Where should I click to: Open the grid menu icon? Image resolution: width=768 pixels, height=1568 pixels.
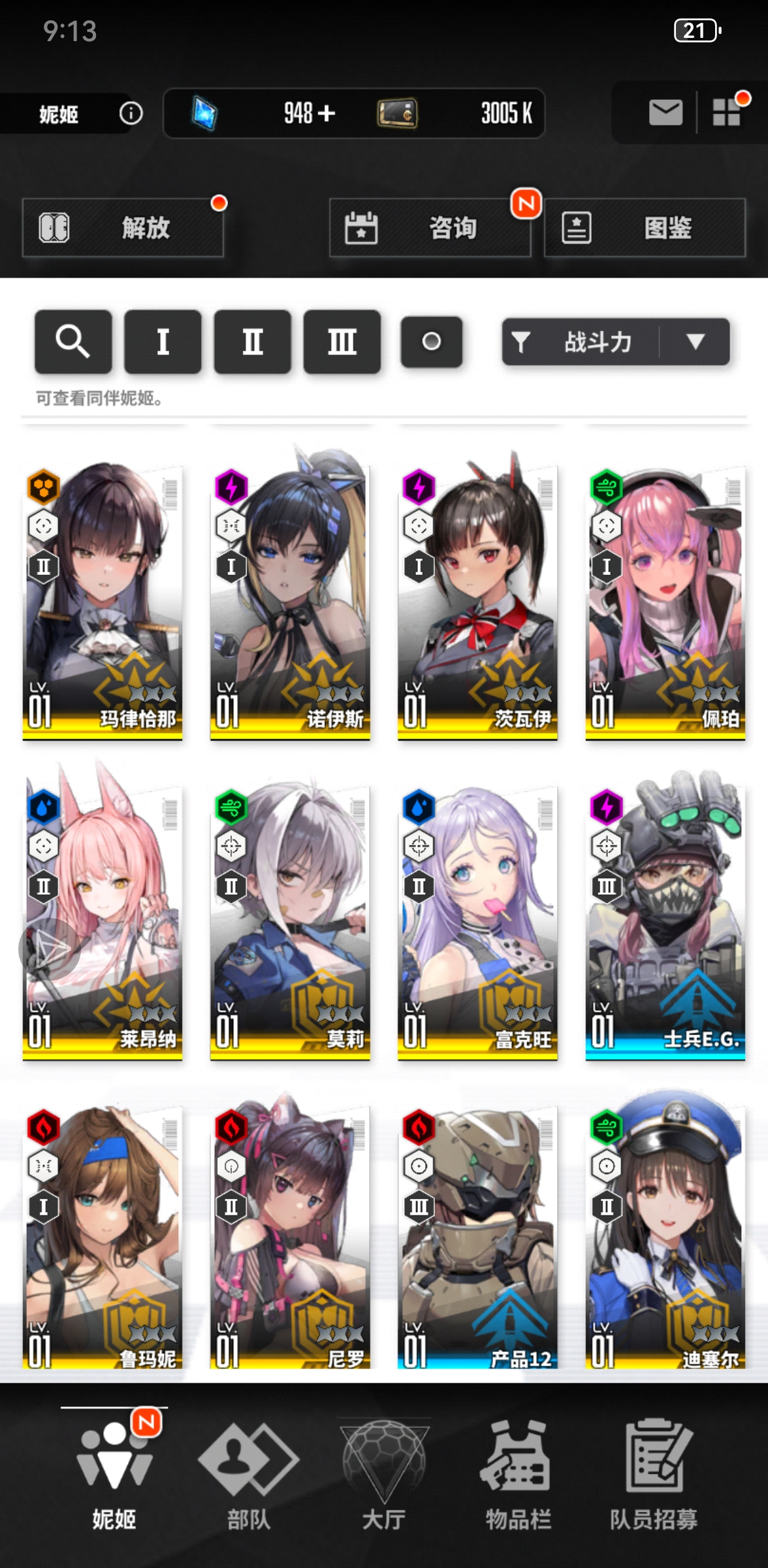(x=726, y=112)
